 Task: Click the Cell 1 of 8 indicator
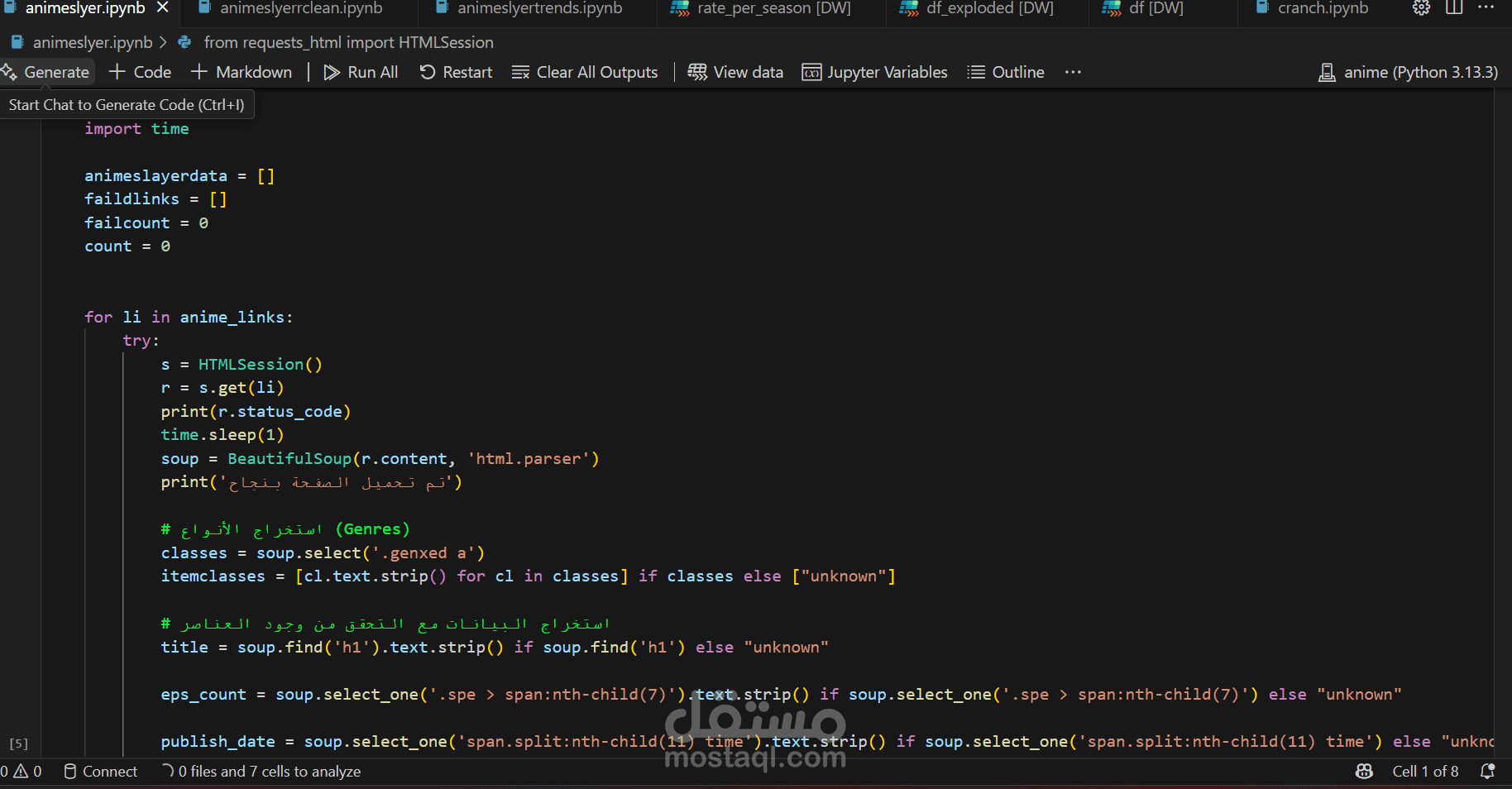point(1425,771)
